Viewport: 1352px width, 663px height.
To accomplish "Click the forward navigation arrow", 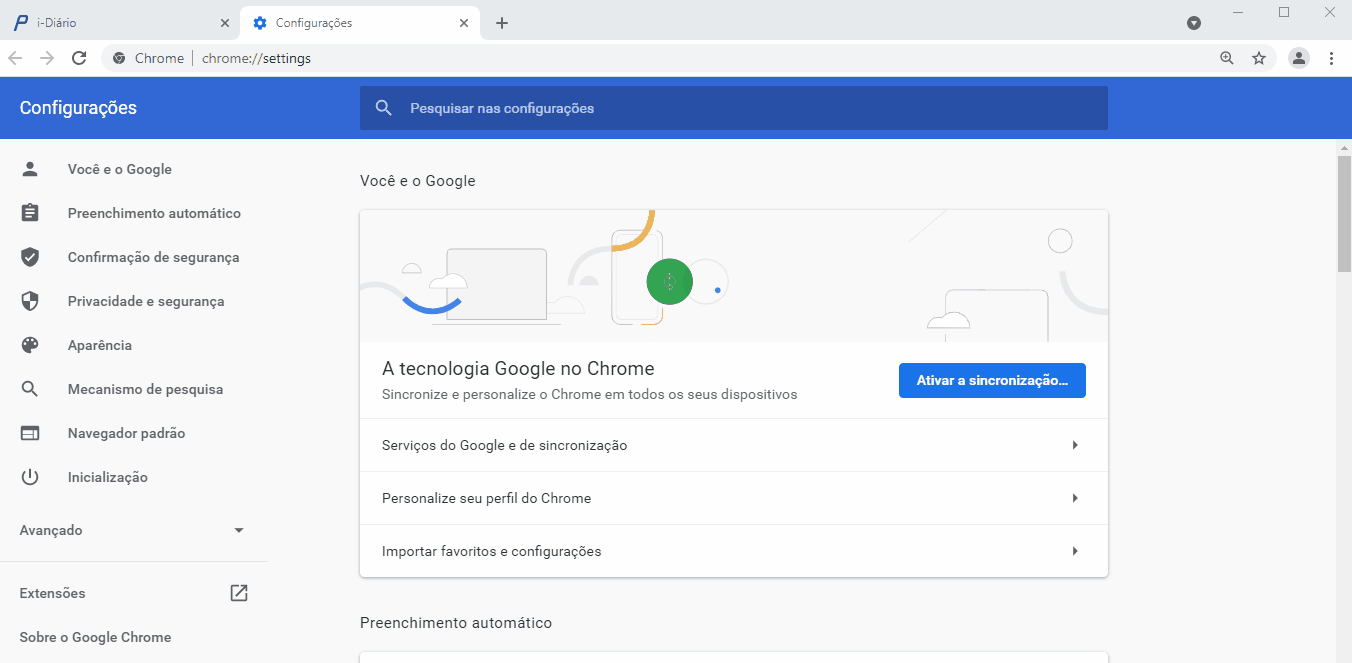I will pos(47,58).
